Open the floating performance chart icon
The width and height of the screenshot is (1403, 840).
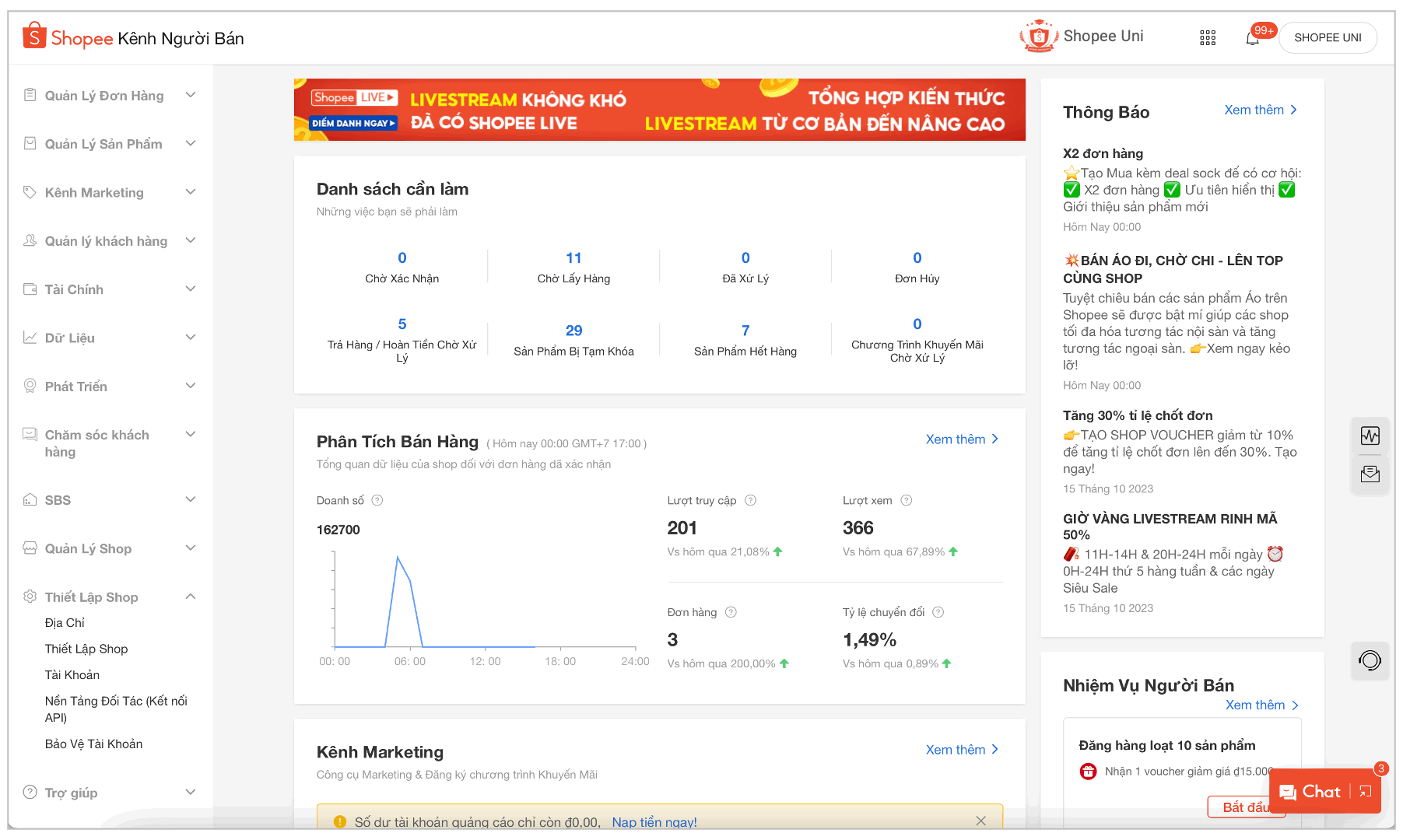pyautogui.click(x=1370, y=436)
